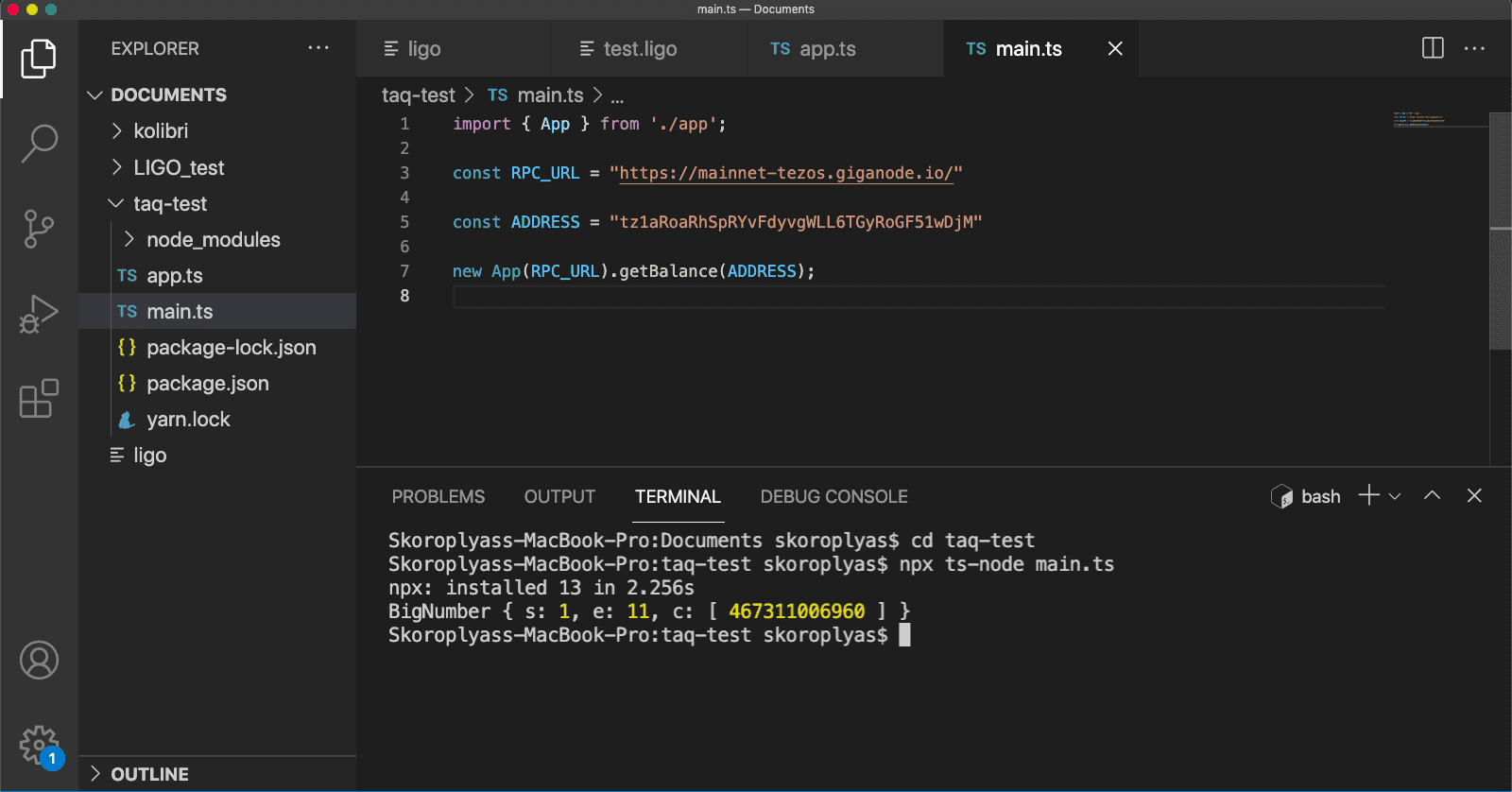Open terminal launch profile dropdown arrow
The height and width of the screenshot is (792, 1512).
(1395, 496)
